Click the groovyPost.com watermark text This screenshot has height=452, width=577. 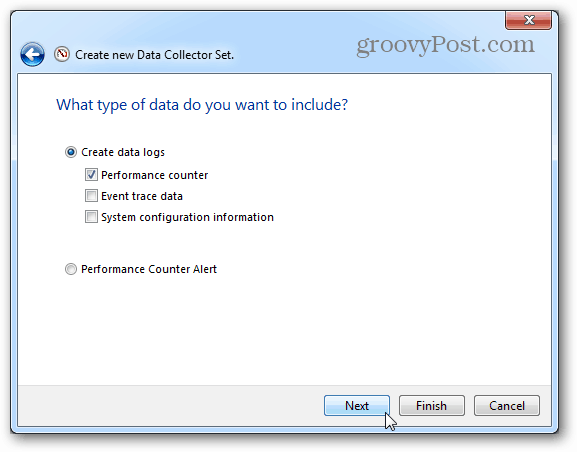tap(446, 45)
